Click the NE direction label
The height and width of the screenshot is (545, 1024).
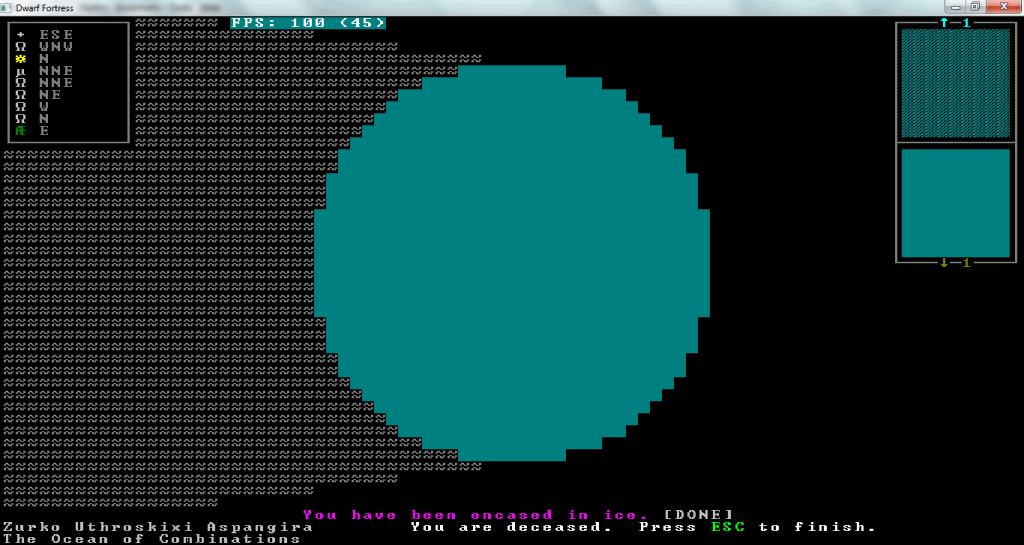click(50, 95)
